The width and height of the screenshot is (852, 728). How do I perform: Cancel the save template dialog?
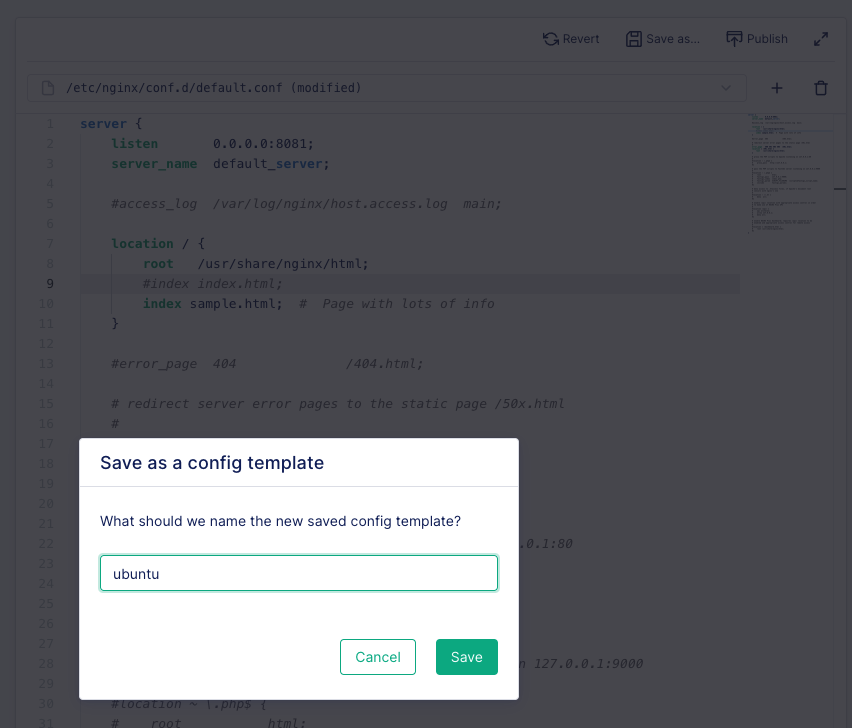pyautogui.click(x=378, y=657)
